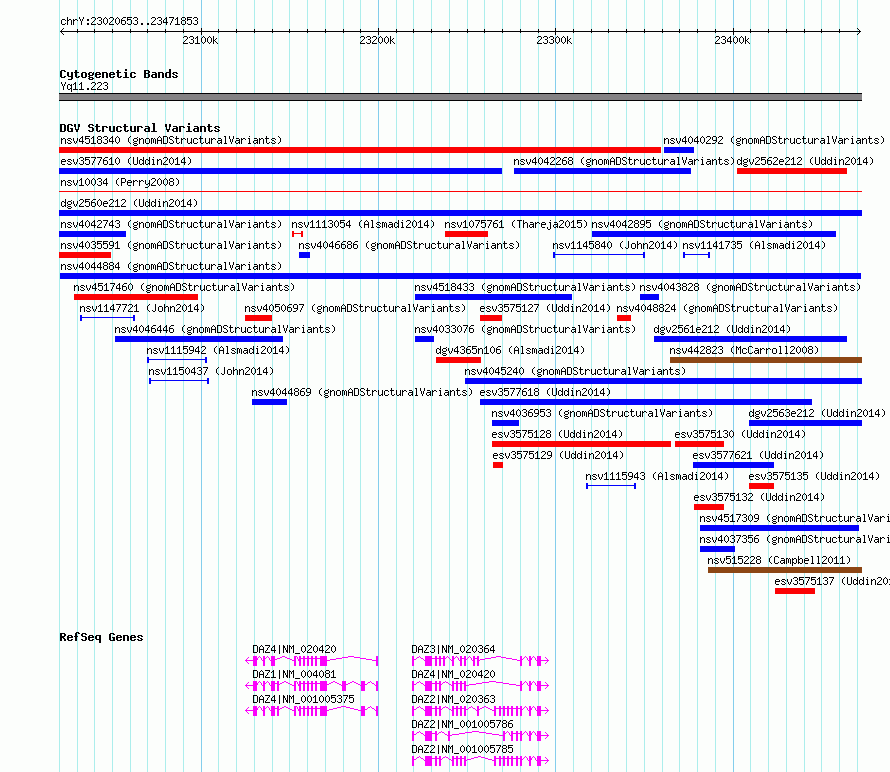Click the brown nsv515228 variant bar
This screenshot has width=890, height=772.
(x=785, y=570)
